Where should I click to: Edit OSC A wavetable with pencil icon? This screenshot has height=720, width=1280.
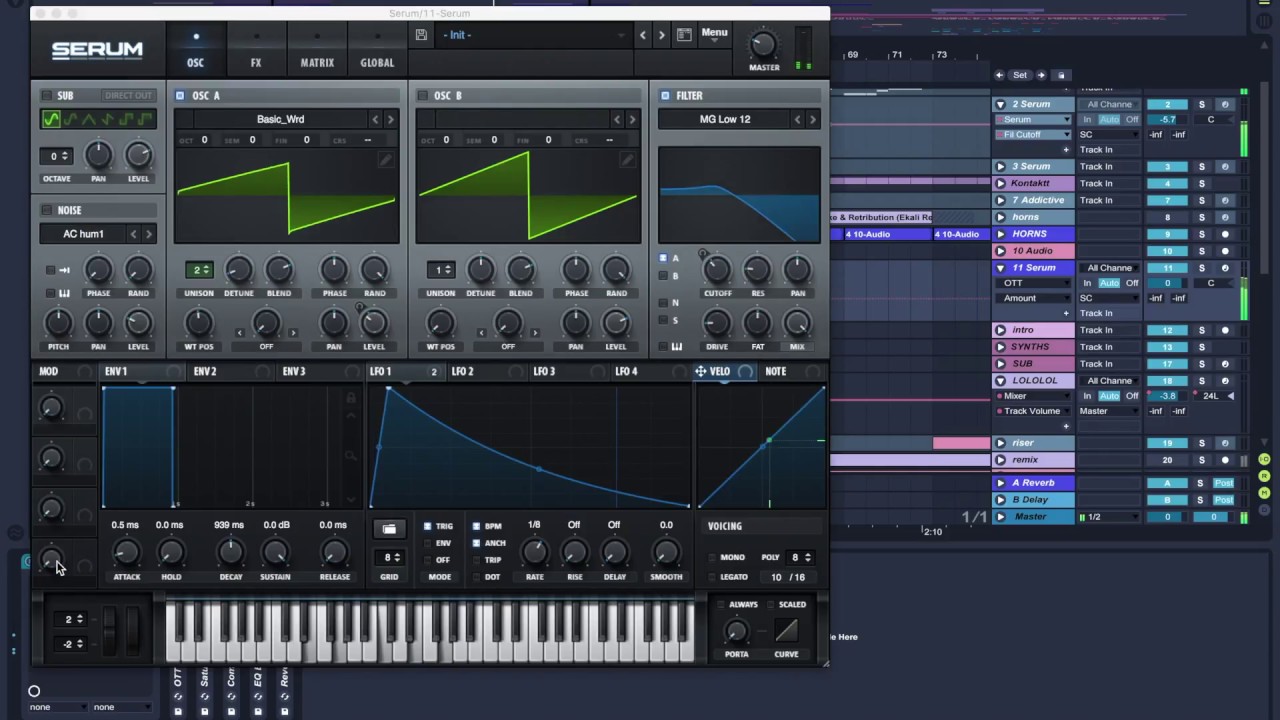click(x=385, y=160)
